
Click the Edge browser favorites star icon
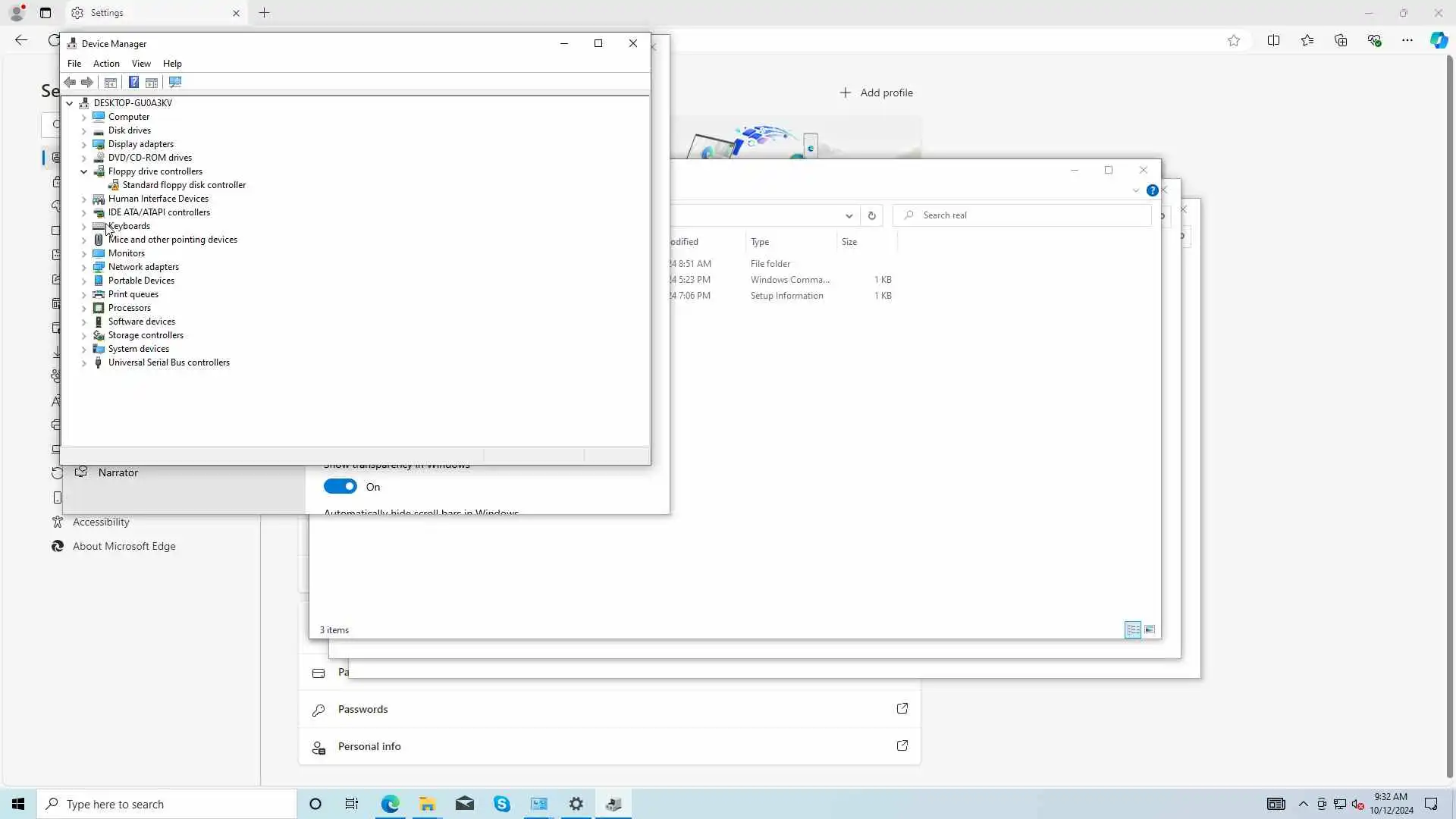(x=1233, y=40)
